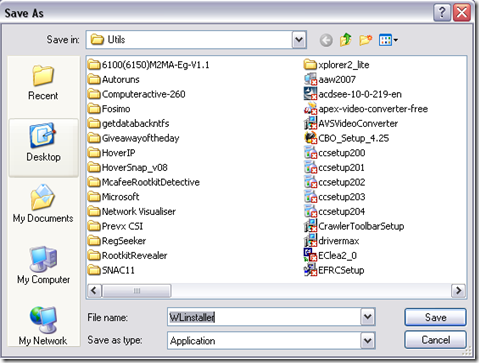Go up one folder level
Screen dimensions: 479x363
(x=346, y=40)
